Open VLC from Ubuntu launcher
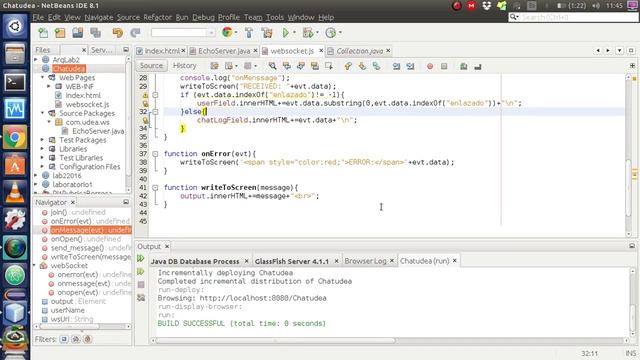This screenshot has height=360, width=640. 15,193
